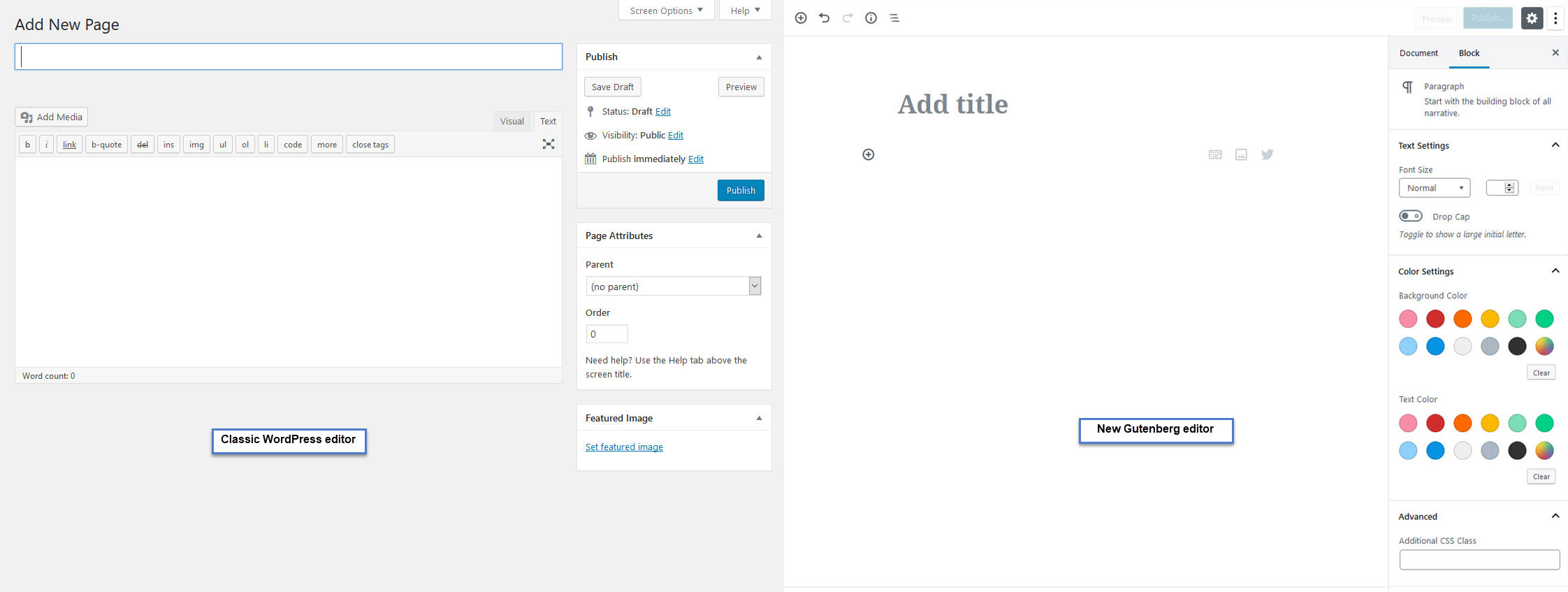The width and height of the screenshot is (1568, 592).
Task: Pick dark black Text Color swatch
Action: point(1517,450)
